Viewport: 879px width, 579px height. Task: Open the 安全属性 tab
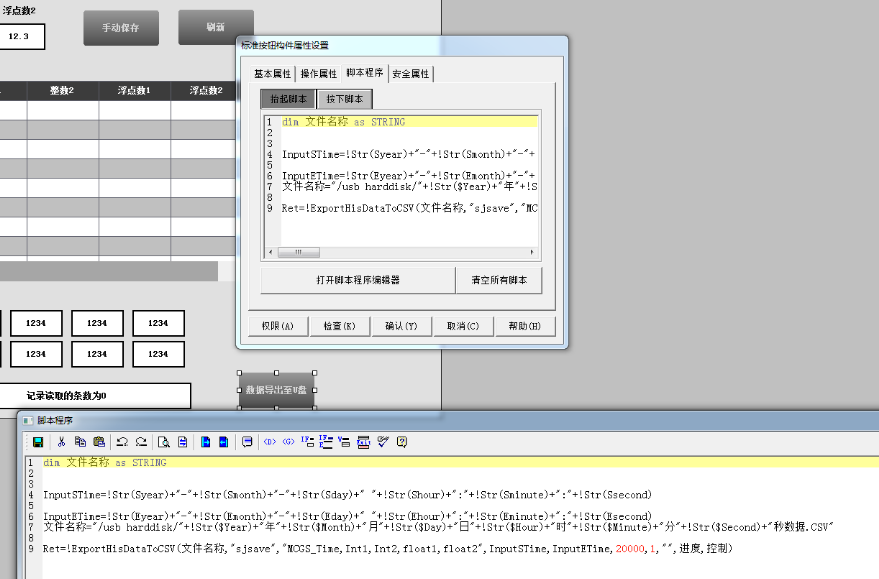tap(410, 74)
